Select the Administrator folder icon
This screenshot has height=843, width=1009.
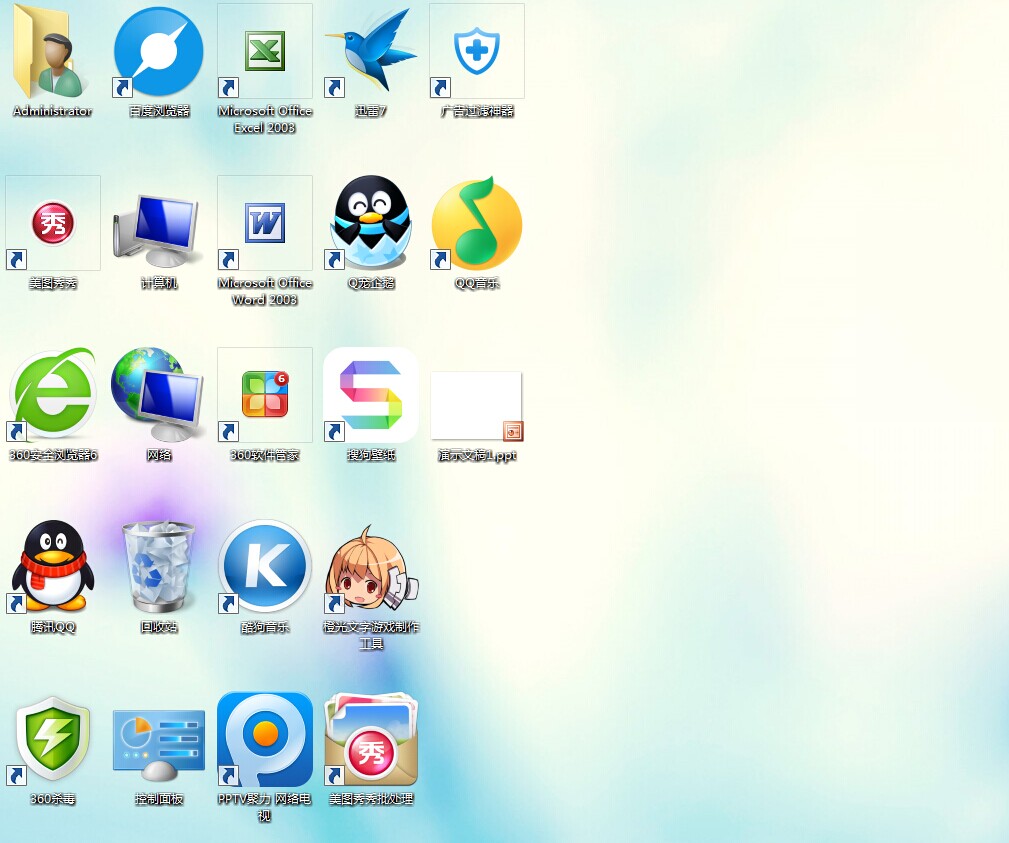click(50, 51)
